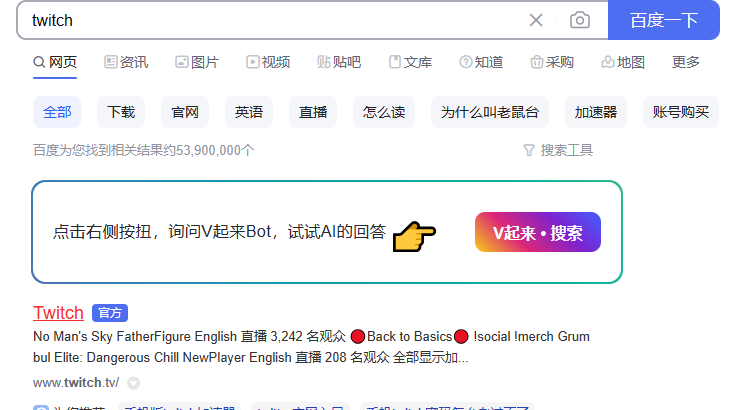The height and width of the screenshot is (410, 735).
Task: Click the 官方 badge next to Twitch
Action: (x=110, y=313)
